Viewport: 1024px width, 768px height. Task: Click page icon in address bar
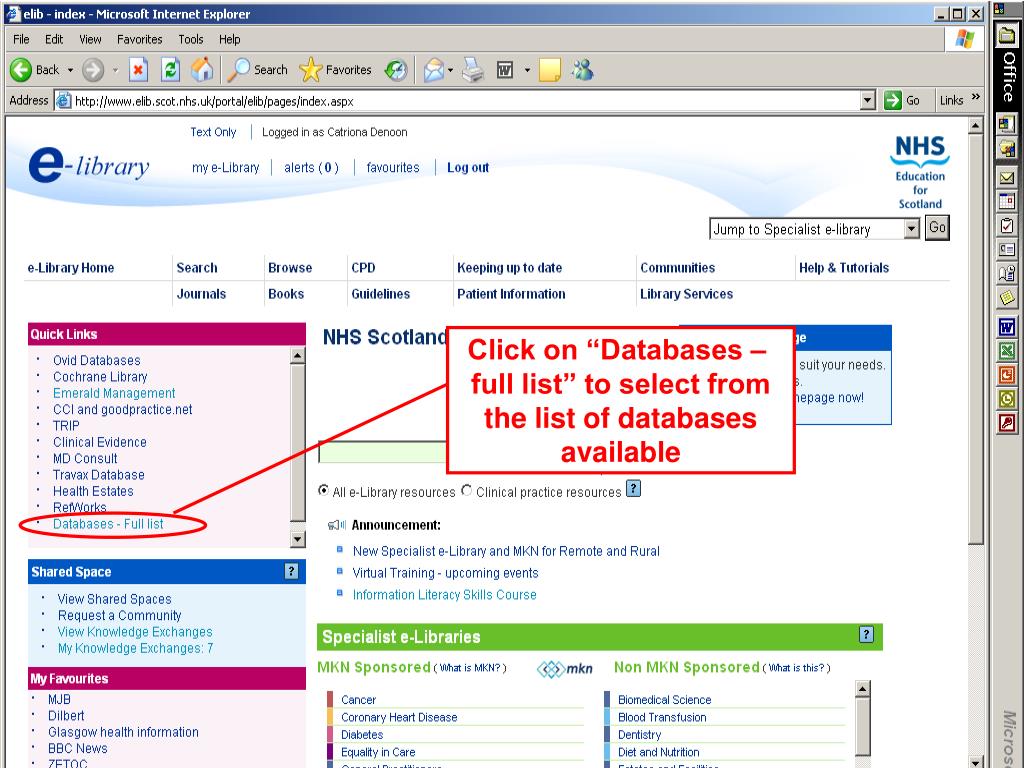coord(63,101)
